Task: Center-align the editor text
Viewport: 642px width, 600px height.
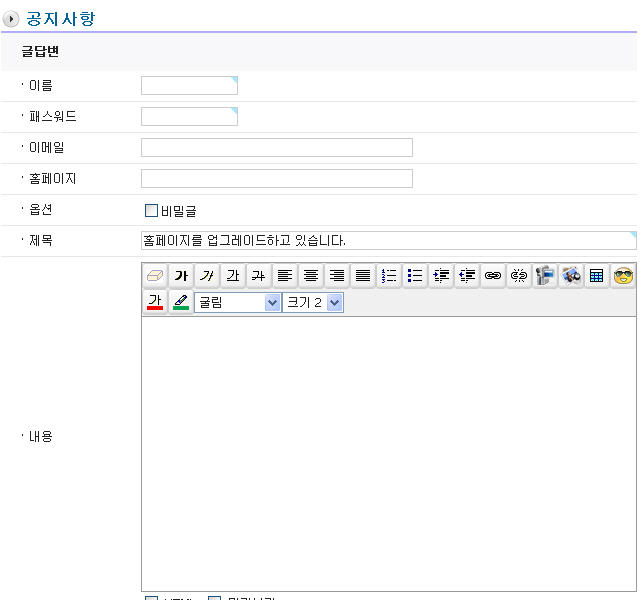Action: click(x=311, y=276)
